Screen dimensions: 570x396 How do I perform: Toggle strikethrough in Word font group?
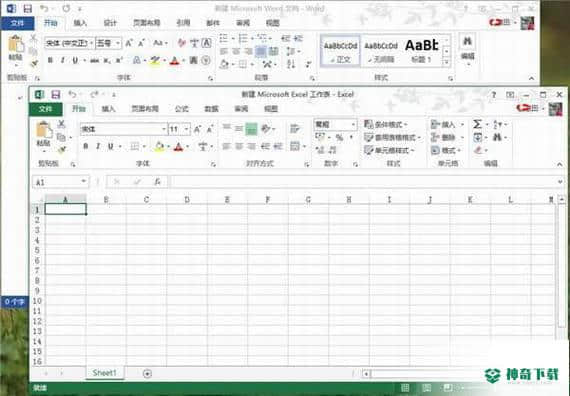click(95, 60)
